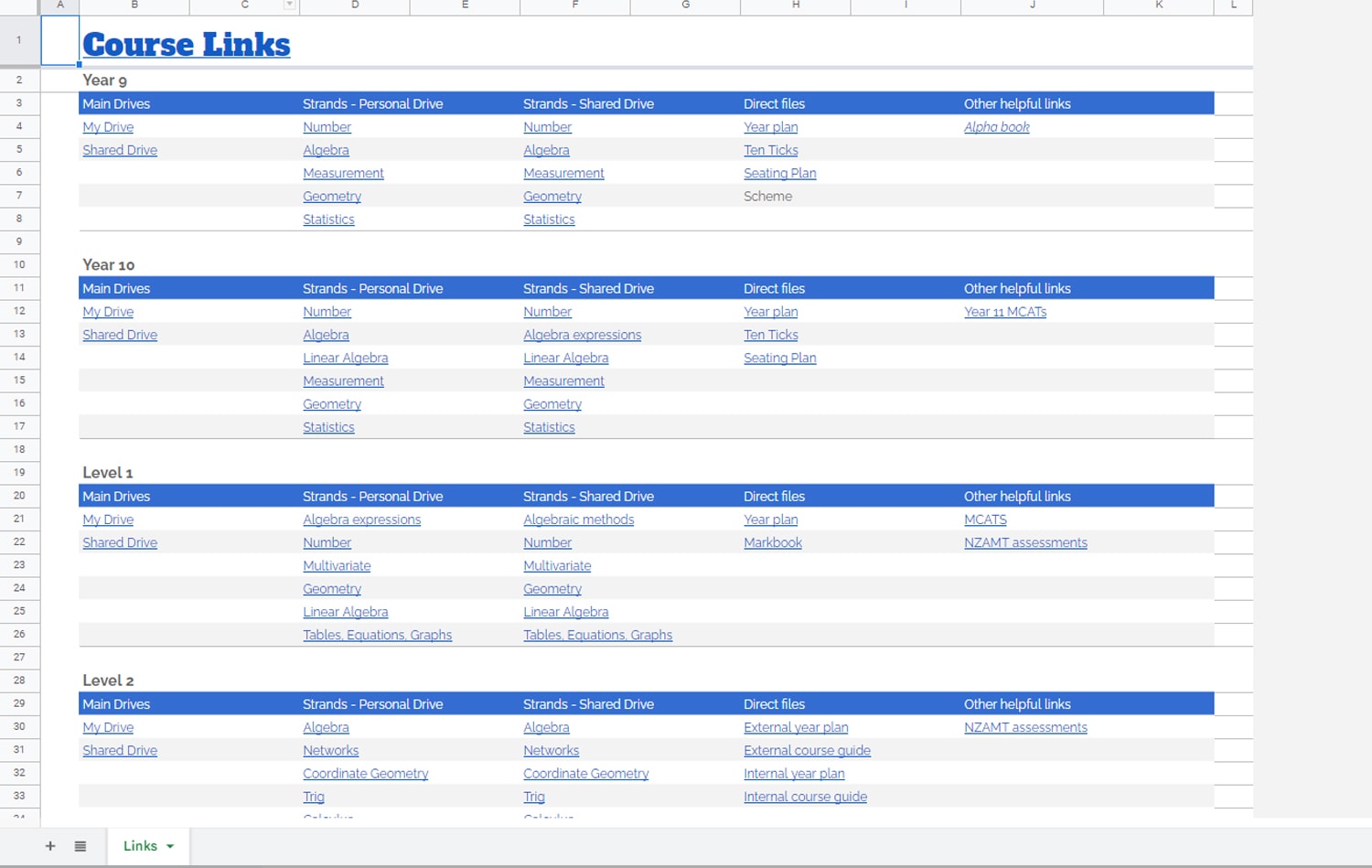Open the Year 11 MCATs link
The image size is (1372, 868).
tap(1005, 311)
